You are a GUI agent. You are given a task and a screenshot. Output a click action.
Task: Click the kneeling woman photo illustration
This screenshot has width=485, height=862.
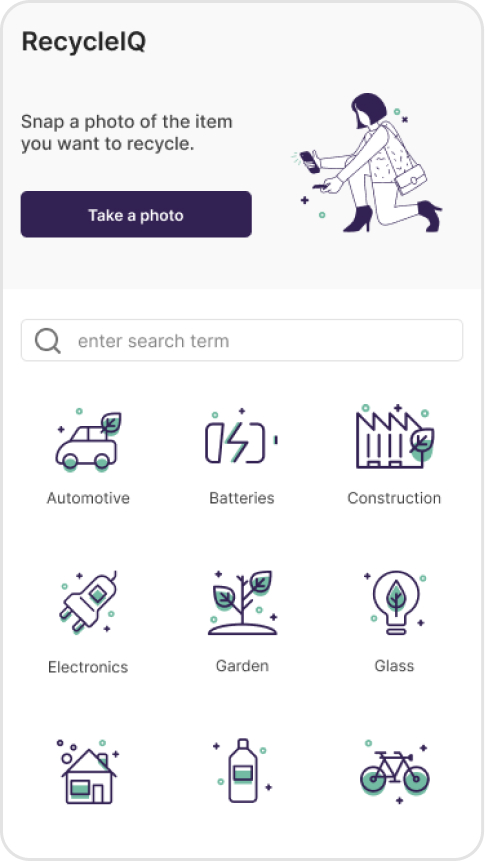coord(367,163)
